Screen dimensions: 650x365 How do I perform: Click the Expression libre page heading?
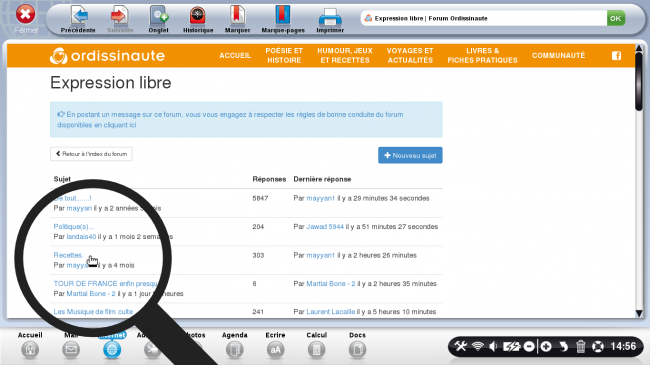(x=111, y=83)
